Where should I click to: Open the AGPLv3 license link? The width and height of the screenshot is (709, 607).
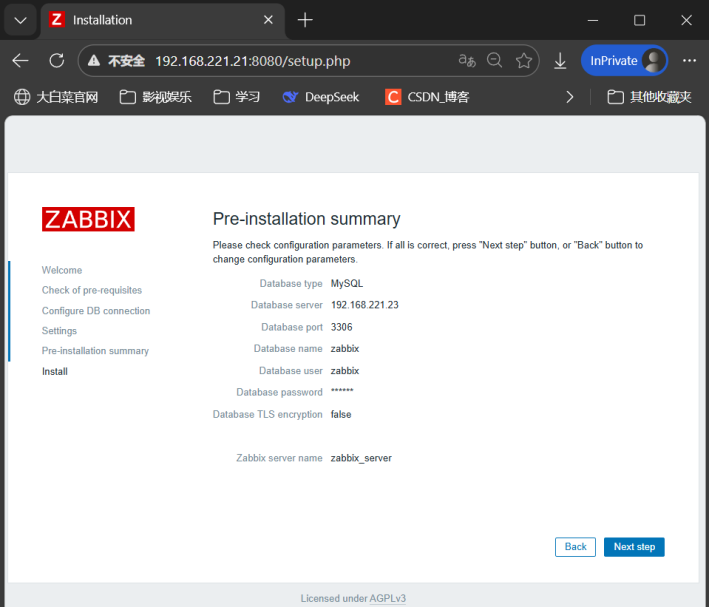coord(388,598)
